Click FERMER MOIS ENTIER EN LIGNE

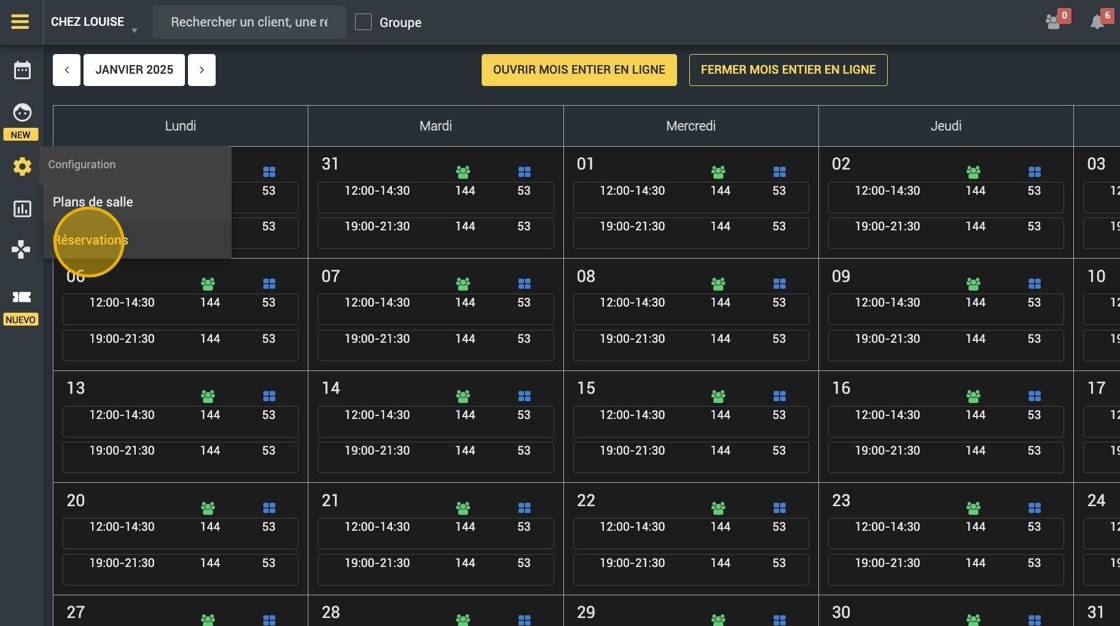click(x=788, y=70)
